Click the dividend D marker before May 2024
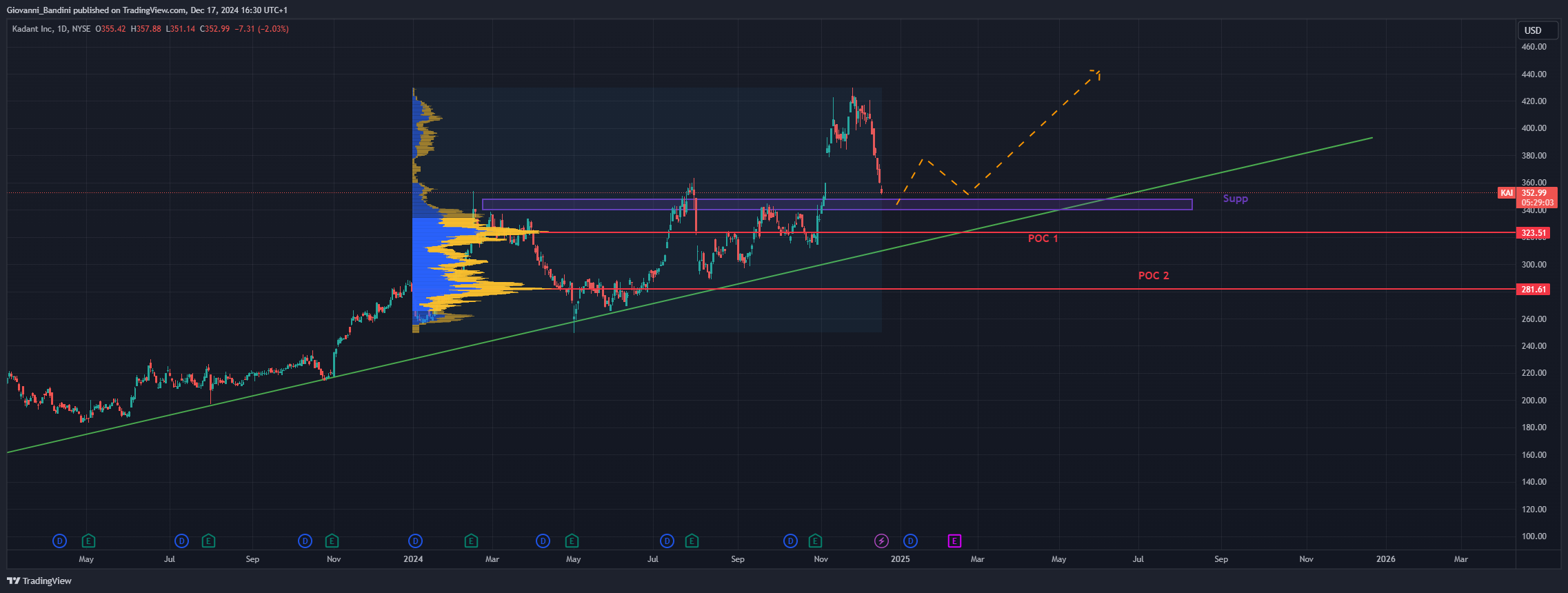 click(543, 541)
